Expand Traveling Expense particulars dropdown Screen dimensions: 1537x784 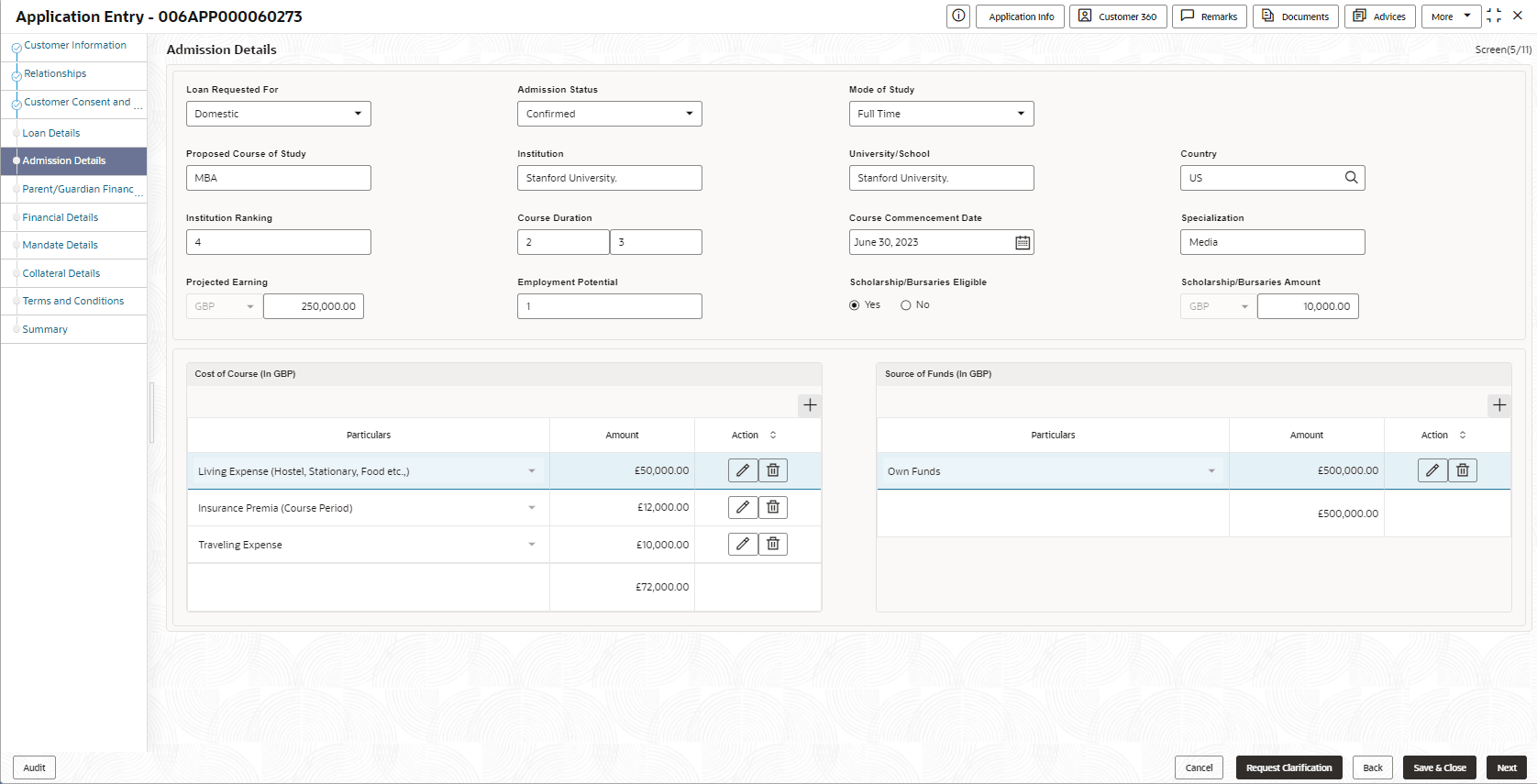pos(532,545)
